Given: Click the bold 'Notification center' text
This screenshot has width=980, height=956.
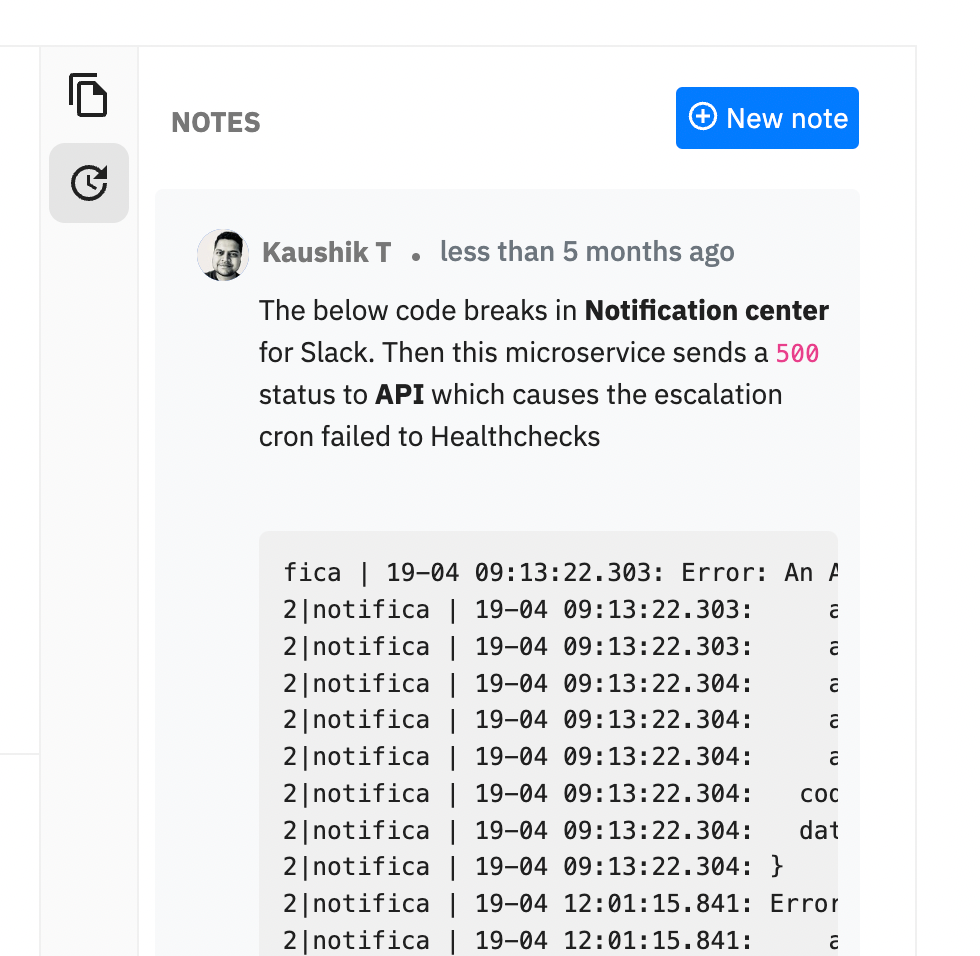Looking at the screenshot, I should [x=706, y=311].
